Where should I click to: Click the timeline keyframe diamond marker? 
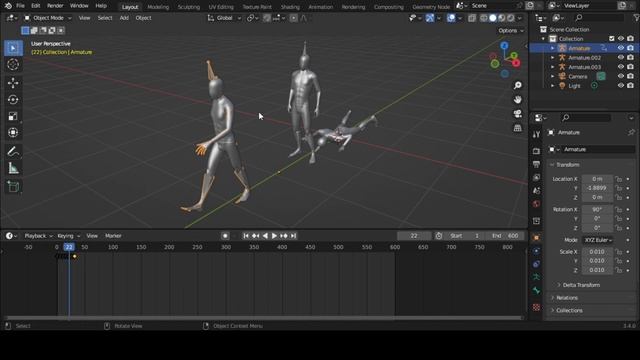tap(75, 256)
